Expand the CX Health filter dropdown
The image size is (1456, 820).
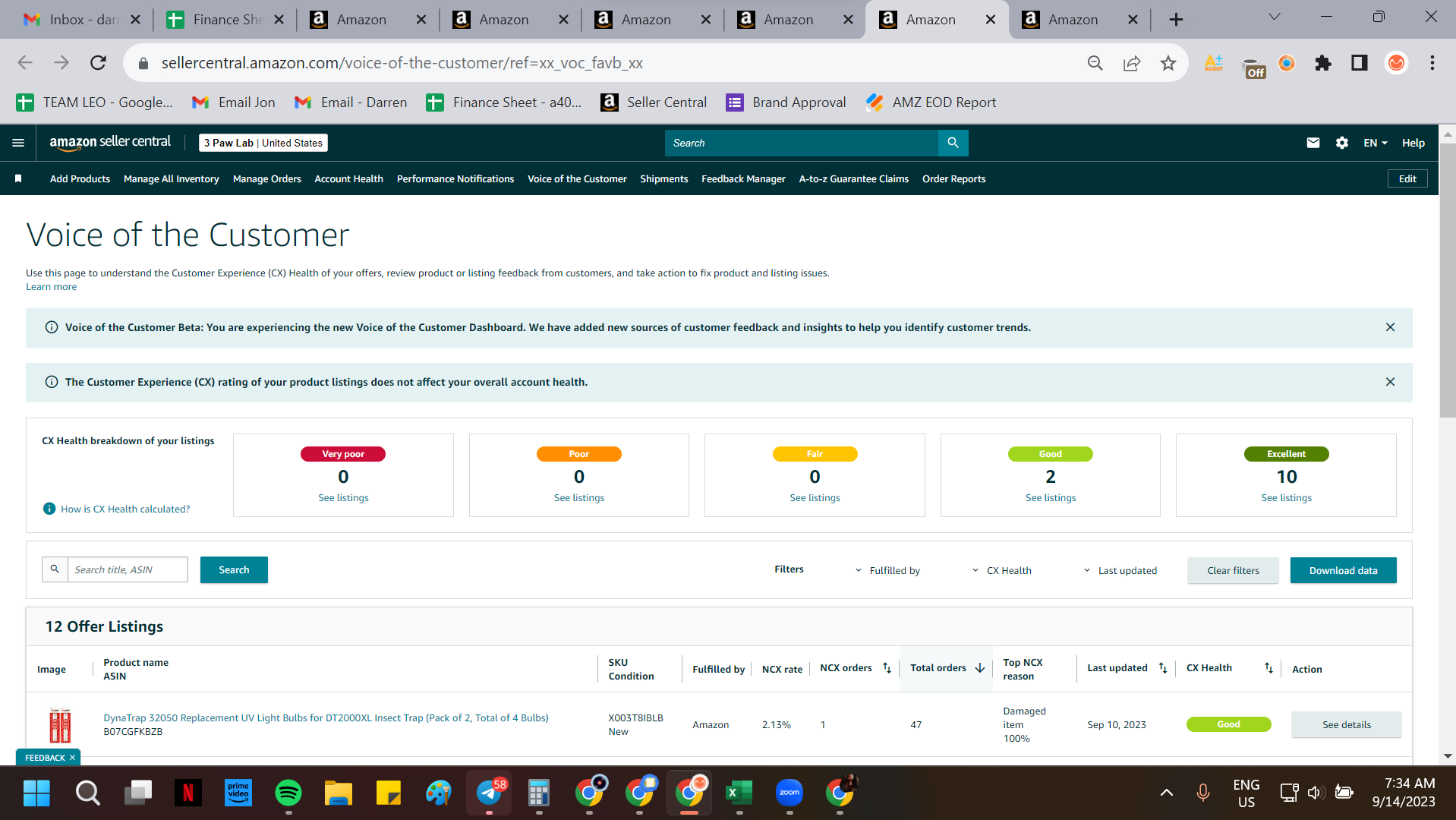tap(1001, 570)
